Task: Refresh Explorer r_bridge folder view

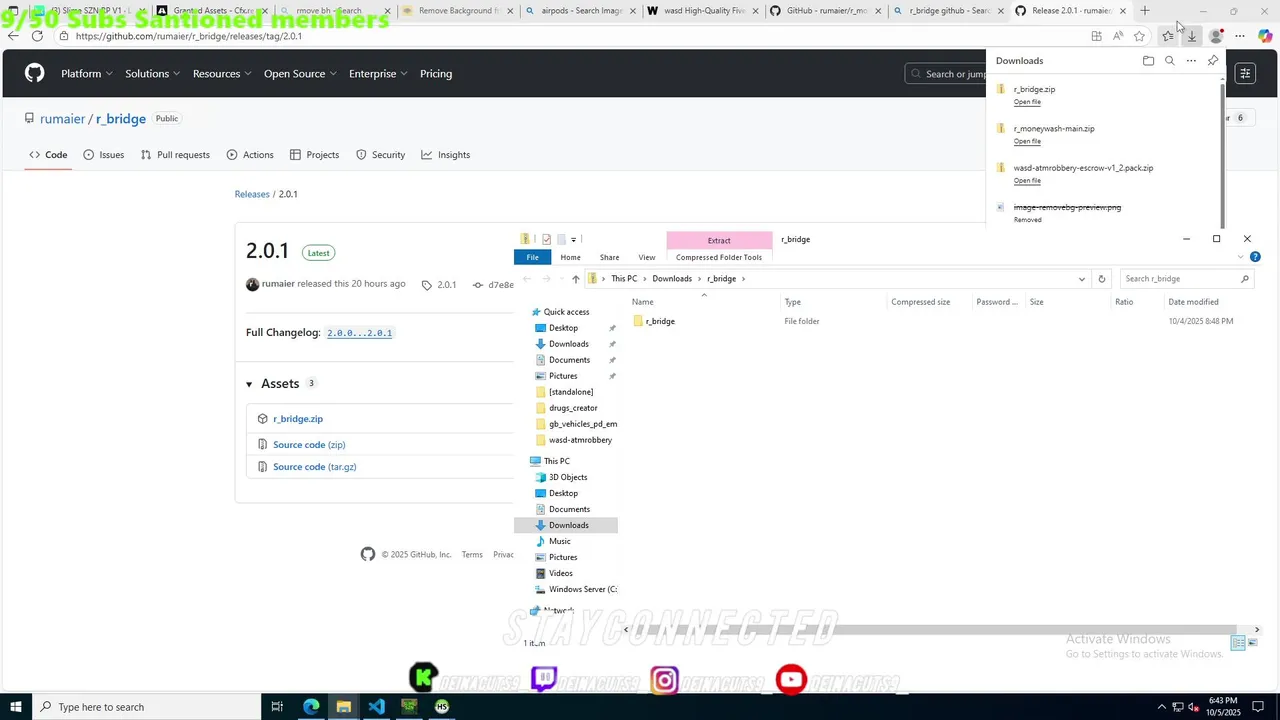Action: 1101,279
